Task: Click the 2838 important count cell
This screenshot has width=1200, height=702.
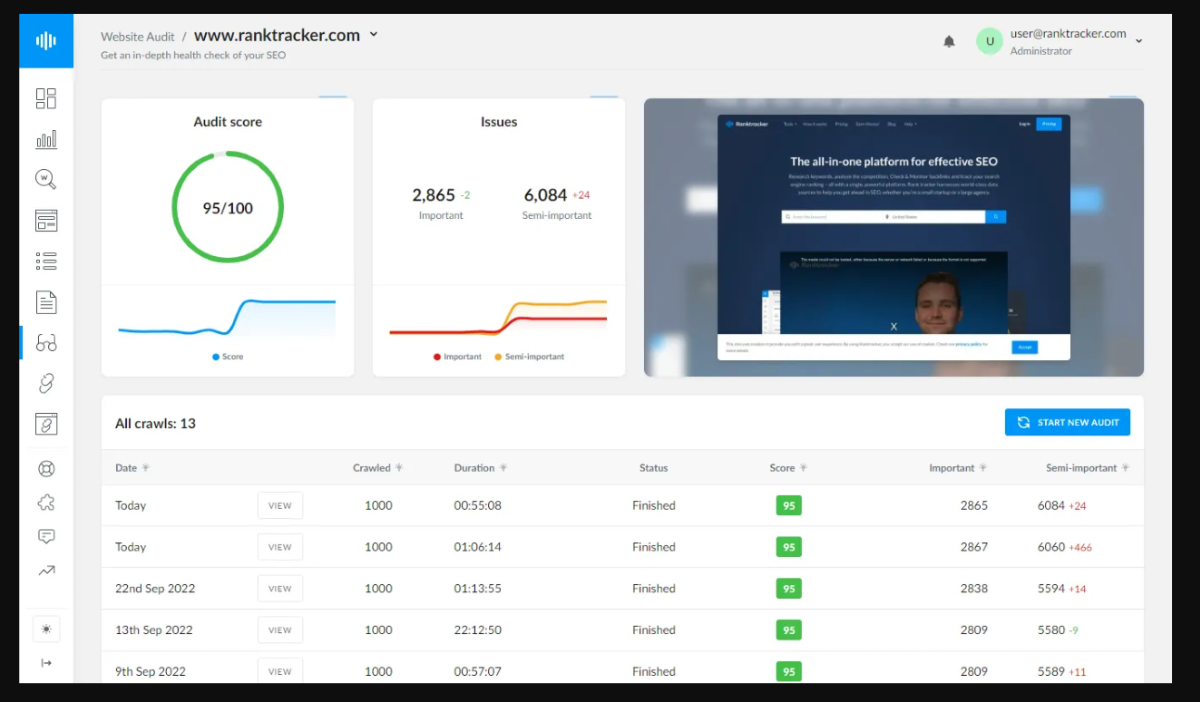Action: pyautogui.click(x=974, y=589)
